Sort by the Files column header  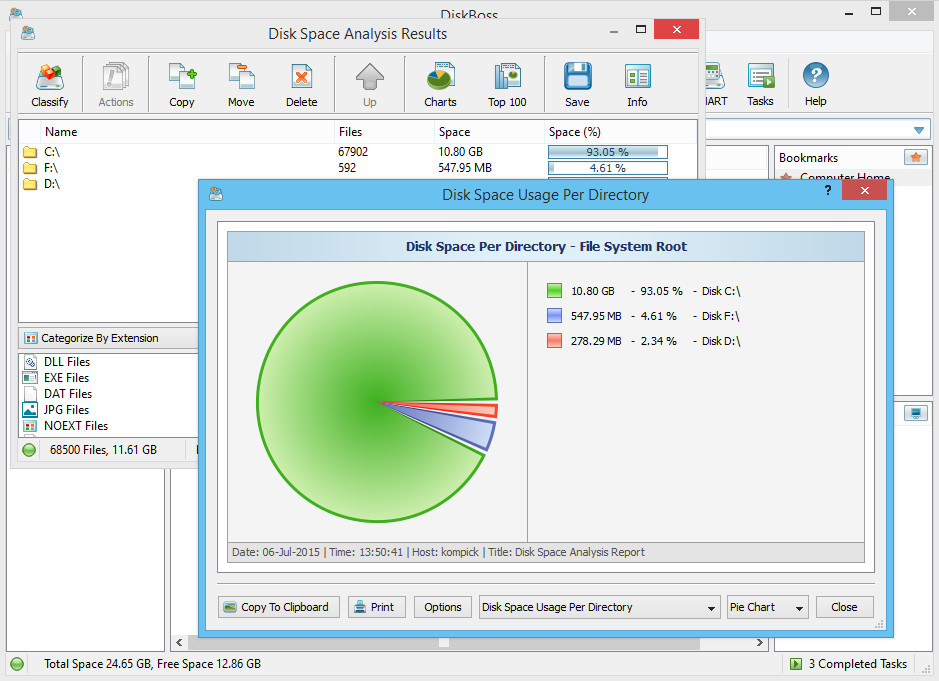point(351,132)
